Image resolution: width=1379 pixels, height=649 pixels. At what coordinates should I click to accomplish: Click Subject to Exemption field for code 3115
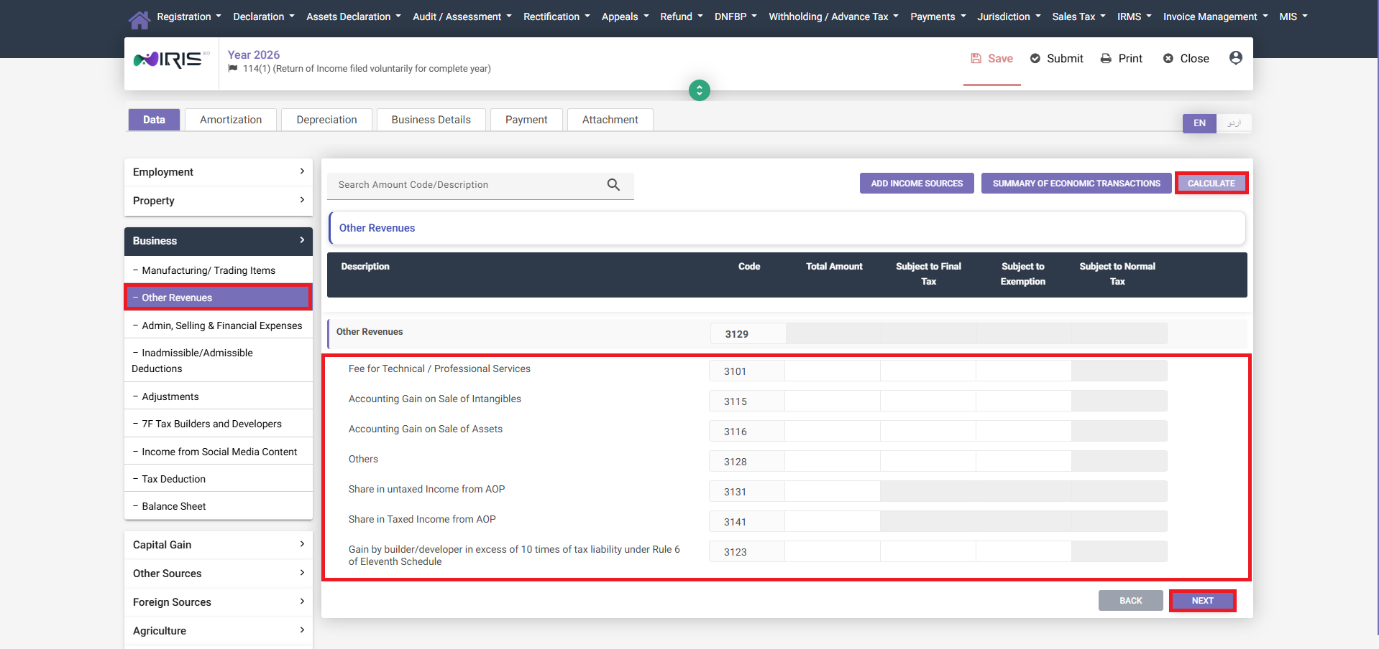(x=1023, y=401)
